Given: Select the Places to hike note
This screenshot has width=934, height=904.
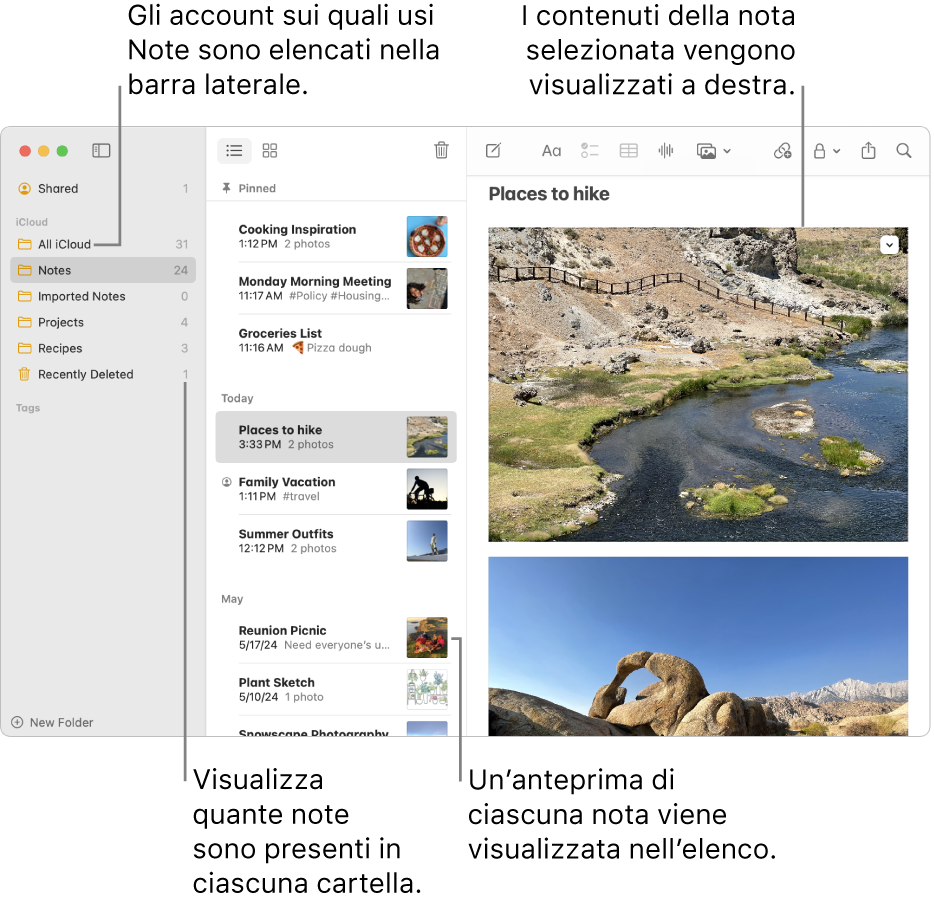Looking at the screenshot, I should 336,437.
